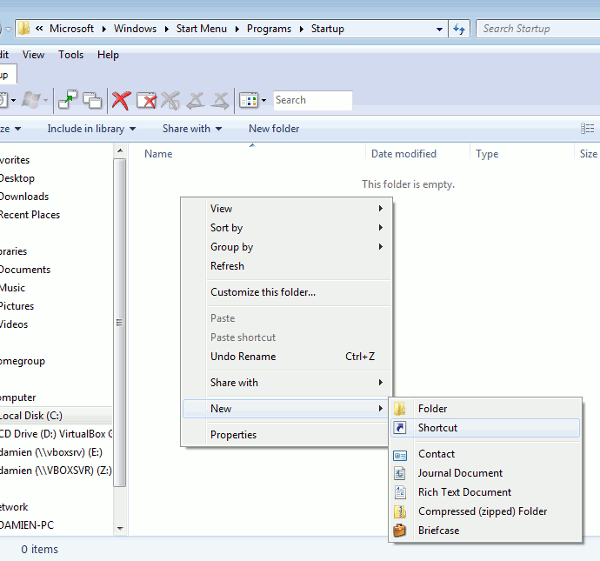Expand the Include in library dropdown
The width and height of the screenshot is (600, 561).
click(133, 129)
